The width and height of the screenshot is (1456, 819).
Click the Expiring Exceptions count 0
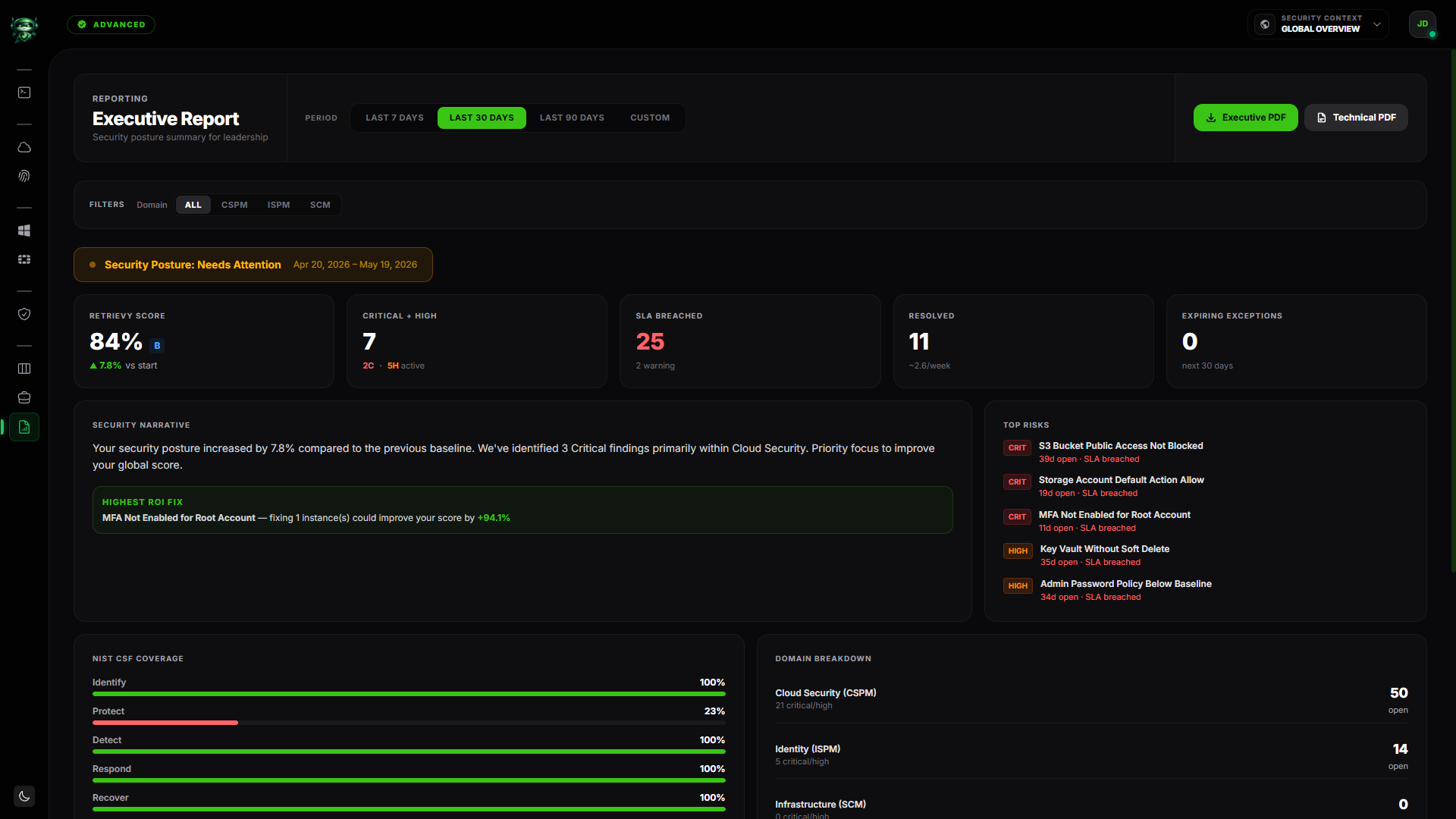coord(1190,341)
